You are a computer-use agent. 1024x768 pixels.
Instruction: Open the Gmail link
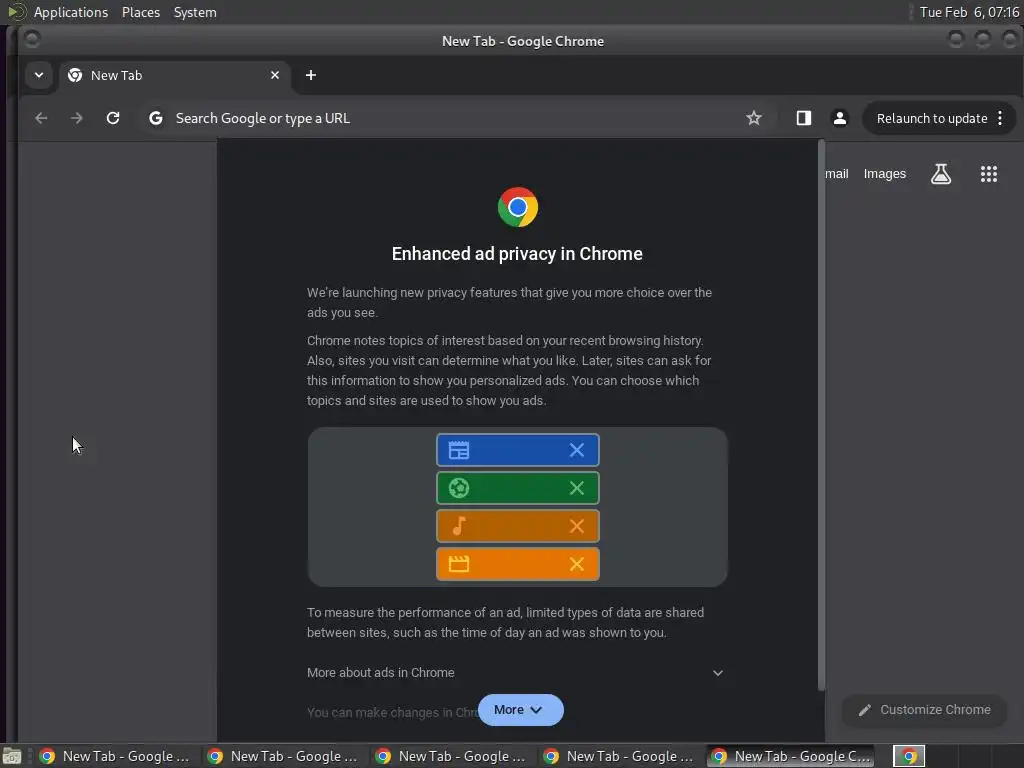click(836, 174)
